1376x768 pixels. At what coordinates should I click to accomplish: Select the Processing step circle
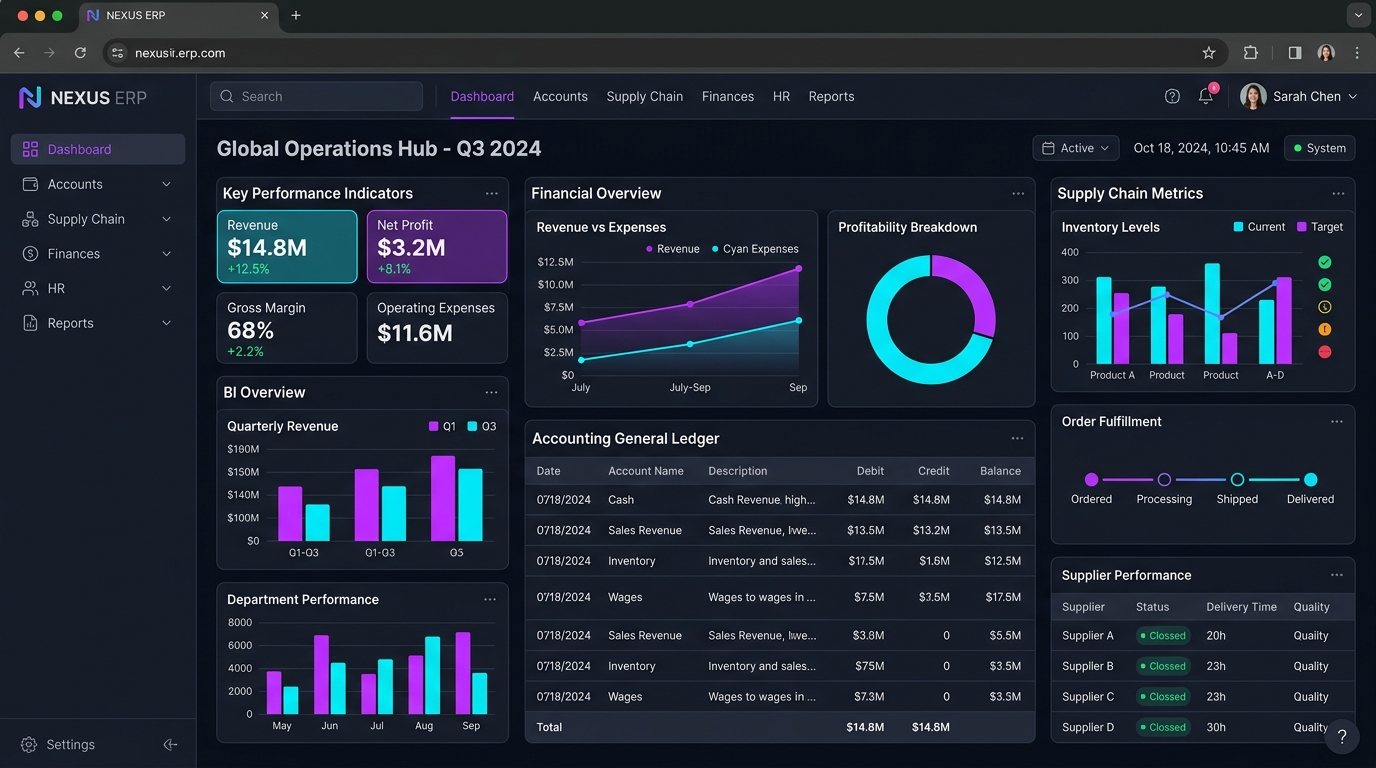(x=1164, y=480)
